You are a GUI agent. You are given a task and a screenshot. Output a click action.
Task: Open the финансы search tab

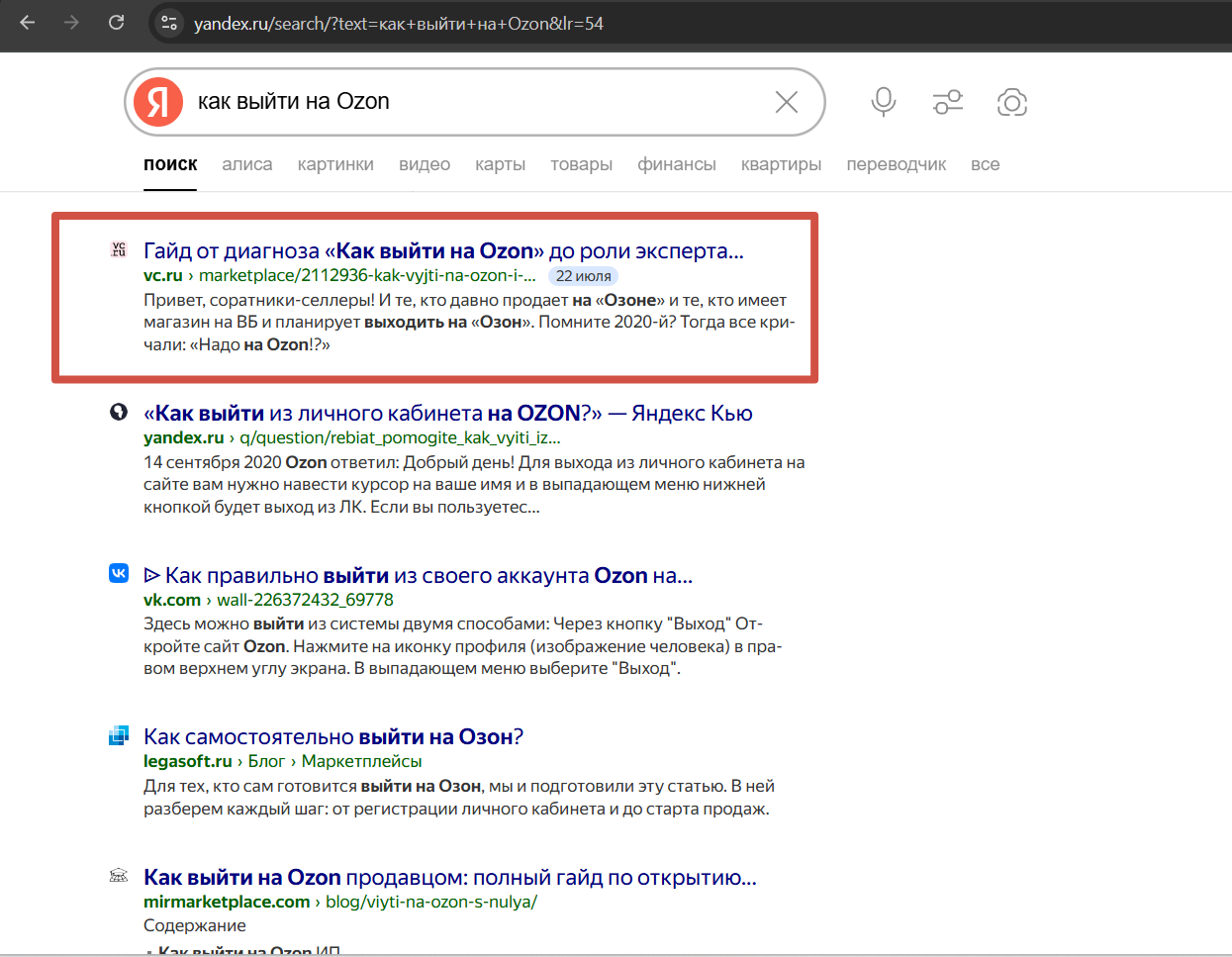click(677, 164)
